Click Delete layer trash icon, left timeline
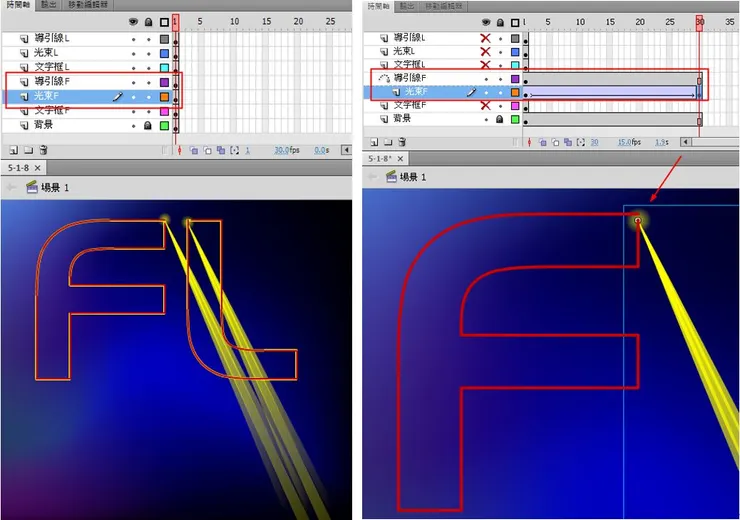Image resolution: width=740 pixels, height=520 pixels. pyautogui.click(x=43, y=151)
